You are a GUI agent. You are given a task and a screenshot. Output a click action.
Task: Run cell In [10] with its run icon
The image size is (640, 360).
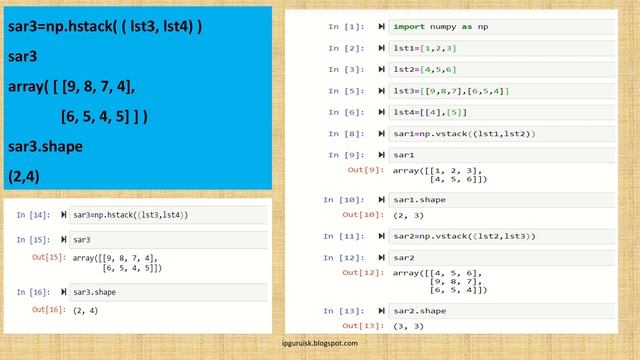click(x=381, y=200)
